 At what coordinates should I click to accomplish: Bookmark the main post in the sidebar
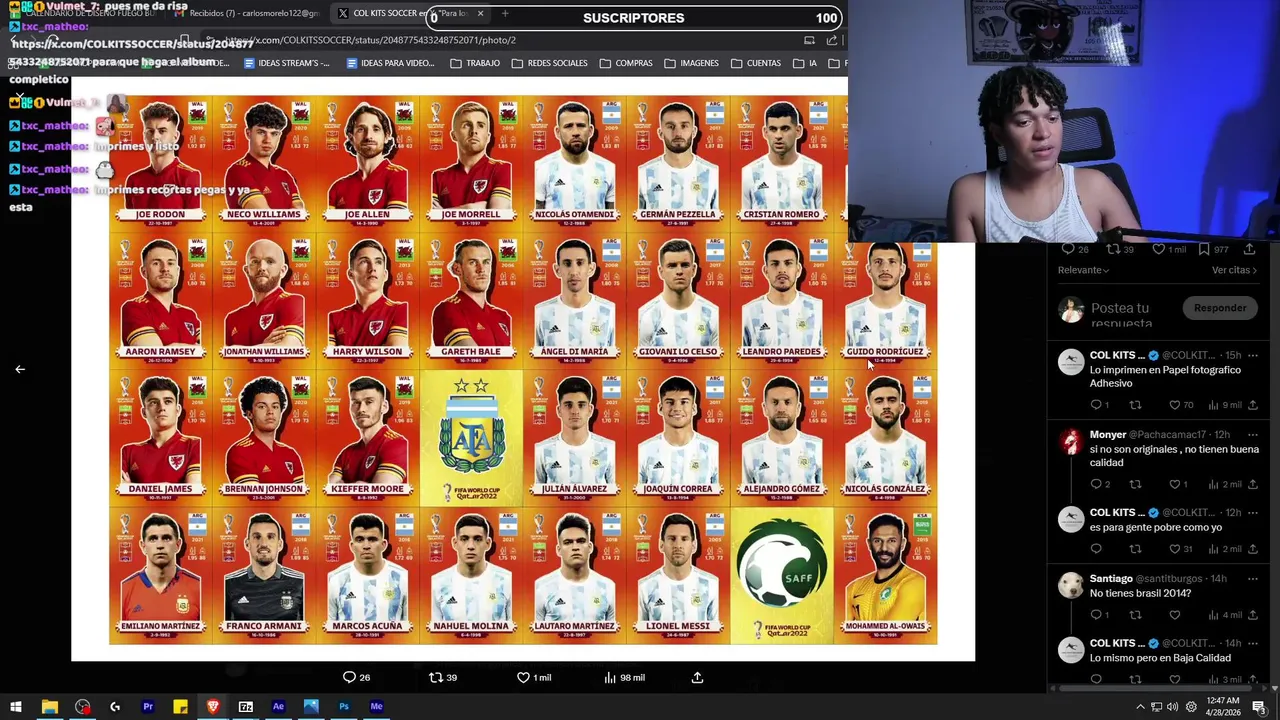coord(1205,249)
